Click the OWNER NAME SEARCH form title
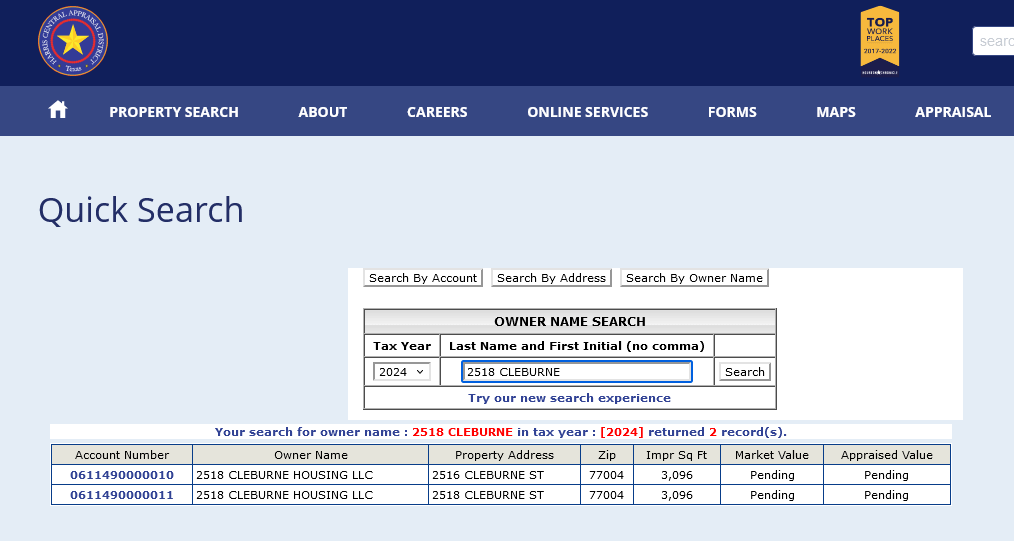 point(570,322)
